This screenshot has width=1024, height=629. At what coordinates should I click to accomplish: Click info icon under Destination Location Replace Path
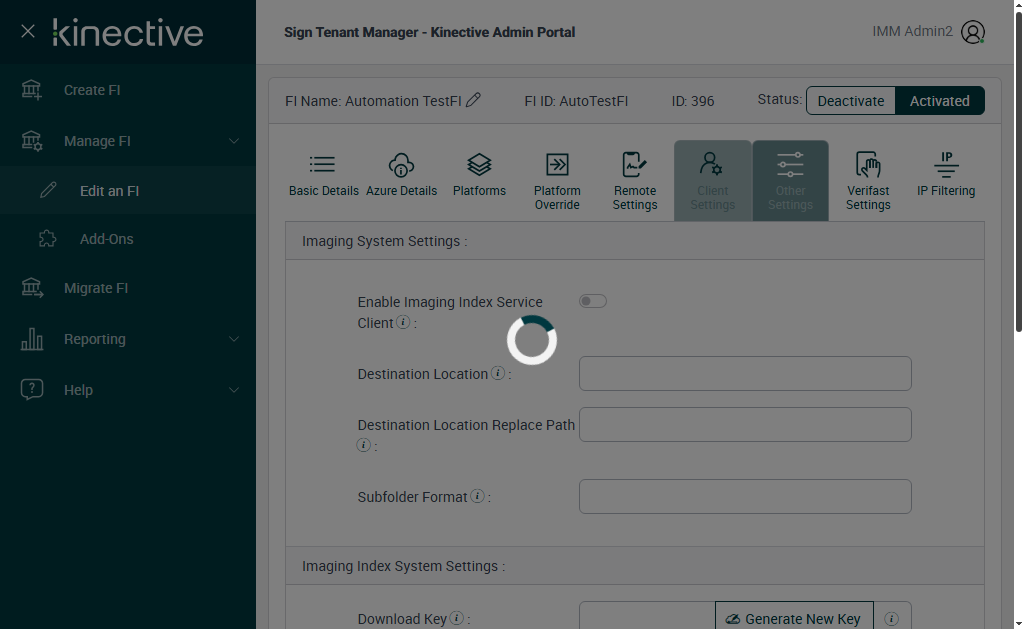[x=364, y=445]
